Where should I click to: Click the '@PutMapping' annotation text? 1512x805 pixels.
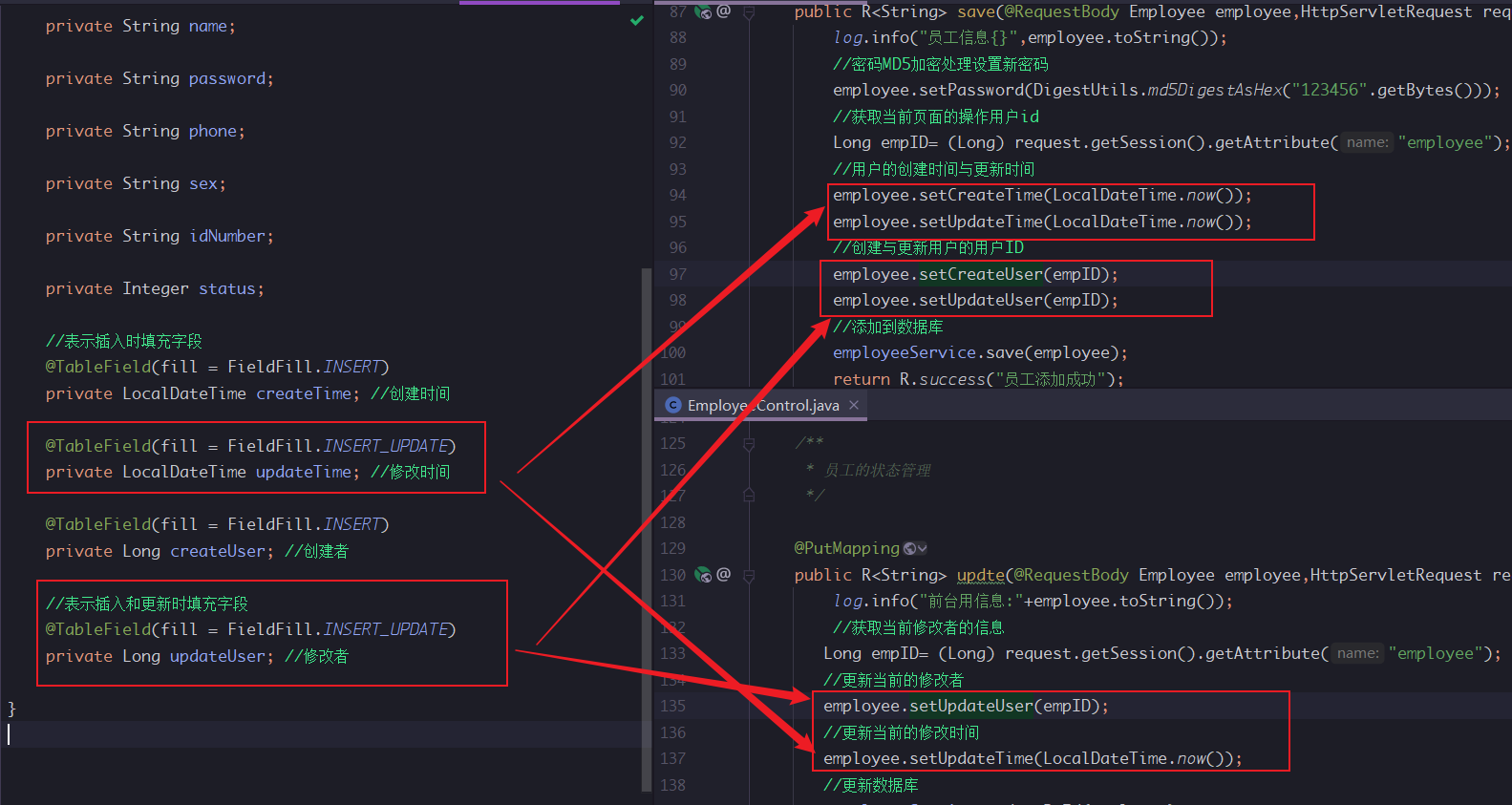point(847,549)
